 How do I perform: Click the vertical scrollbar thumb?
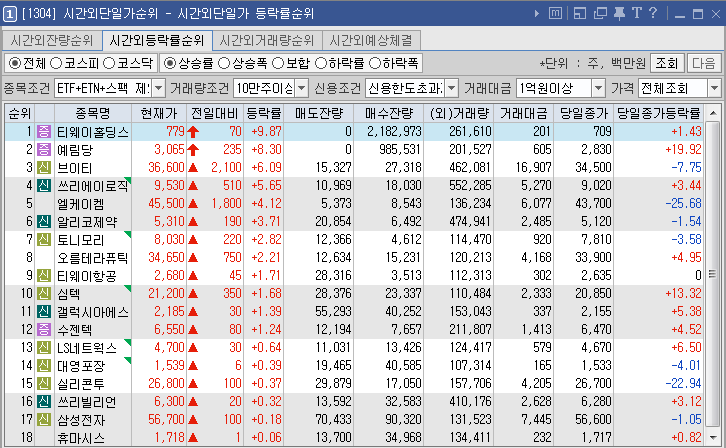(713, 275)
